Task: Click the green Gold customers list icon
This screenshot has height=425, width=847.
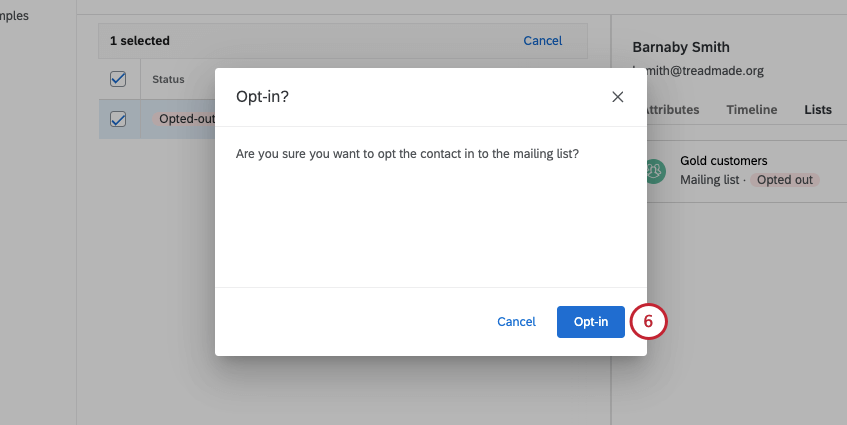Action: pos(654,171)
